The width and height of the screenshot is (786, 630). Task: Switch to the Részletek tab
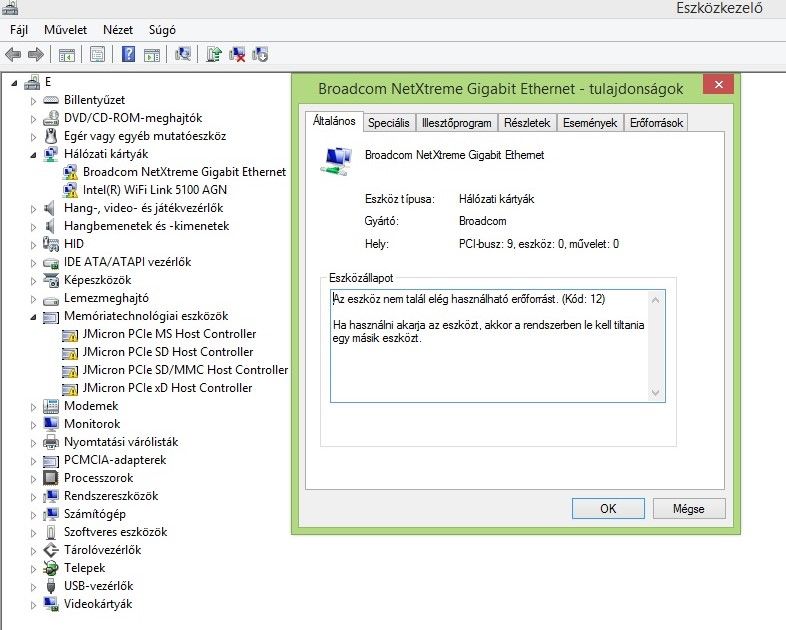(527, 123)
